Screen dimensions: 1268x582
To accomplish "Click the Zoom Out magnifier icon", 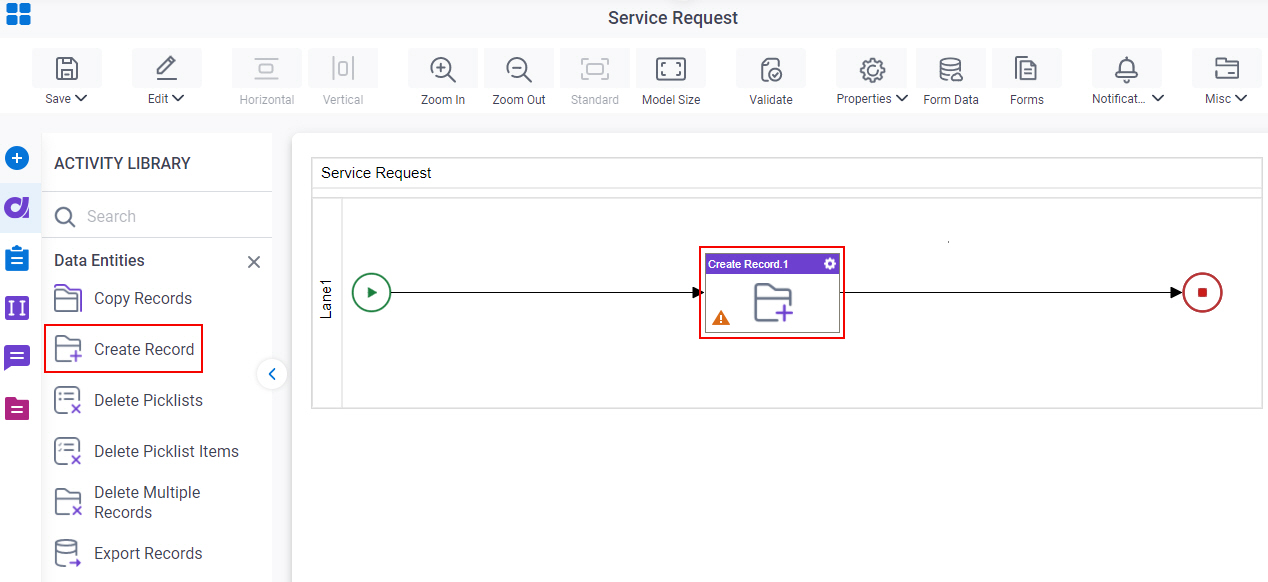I will coord(518,69).
